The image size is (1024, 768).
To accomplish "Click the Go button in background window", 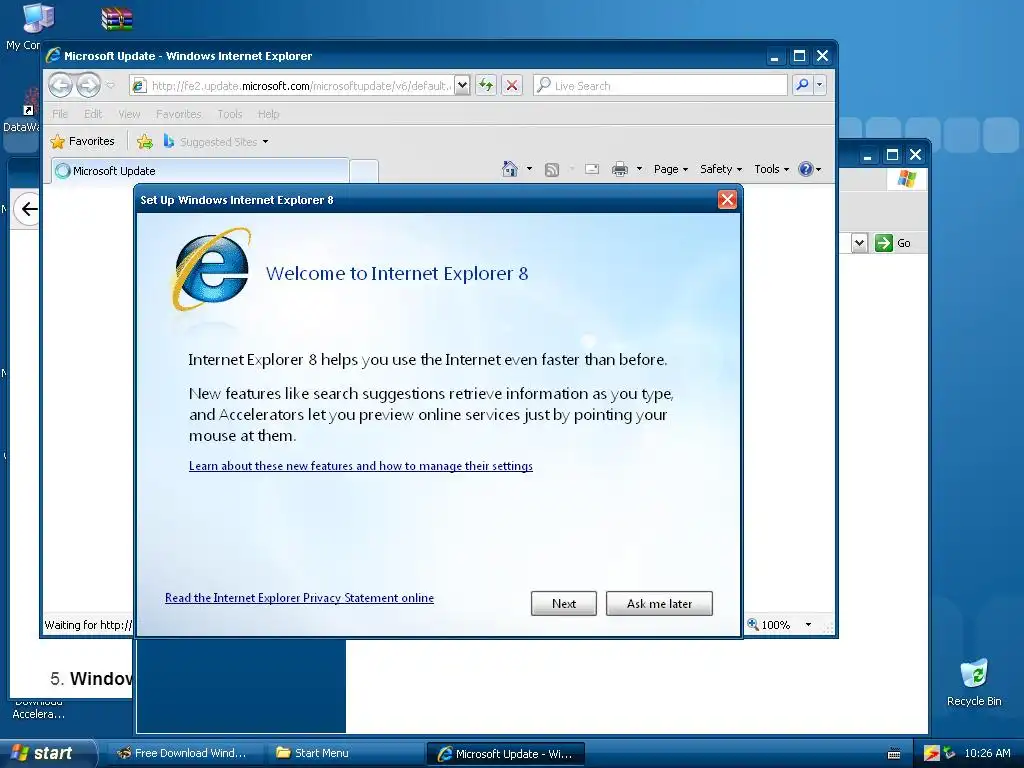I will click(x=893, y=243).
